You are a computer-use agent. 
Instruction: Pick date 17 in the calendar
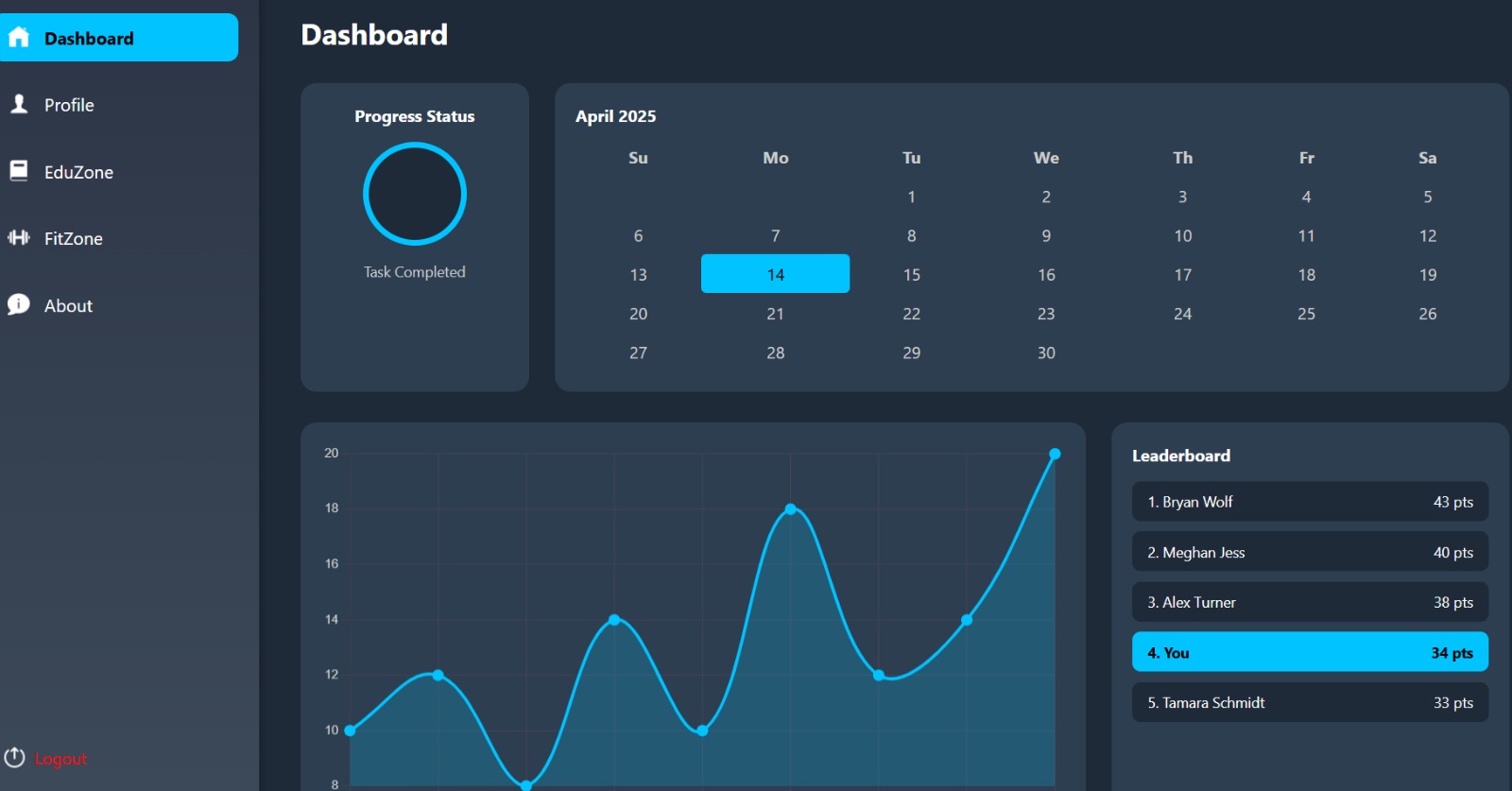point(1182,274)
